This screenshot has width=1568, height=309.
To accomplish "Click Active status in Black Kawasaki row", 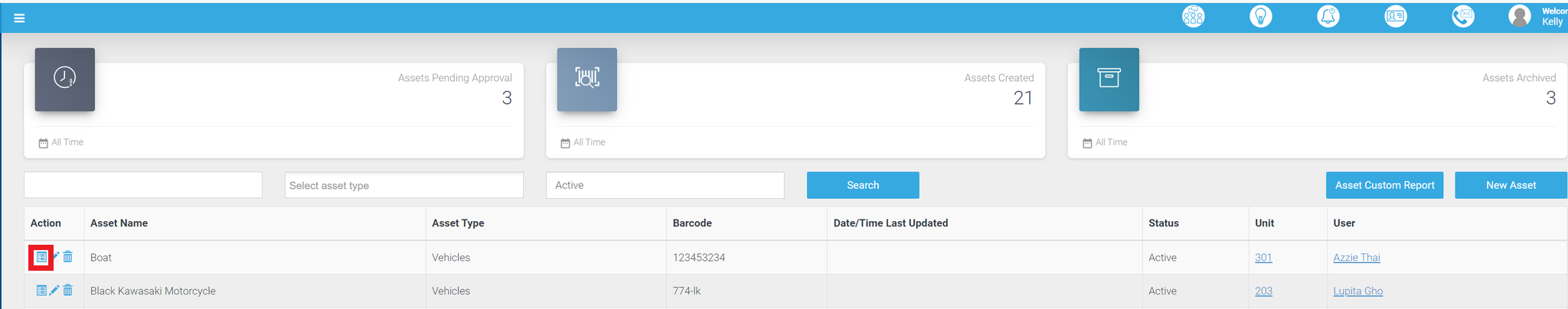I will (1162, 291).
